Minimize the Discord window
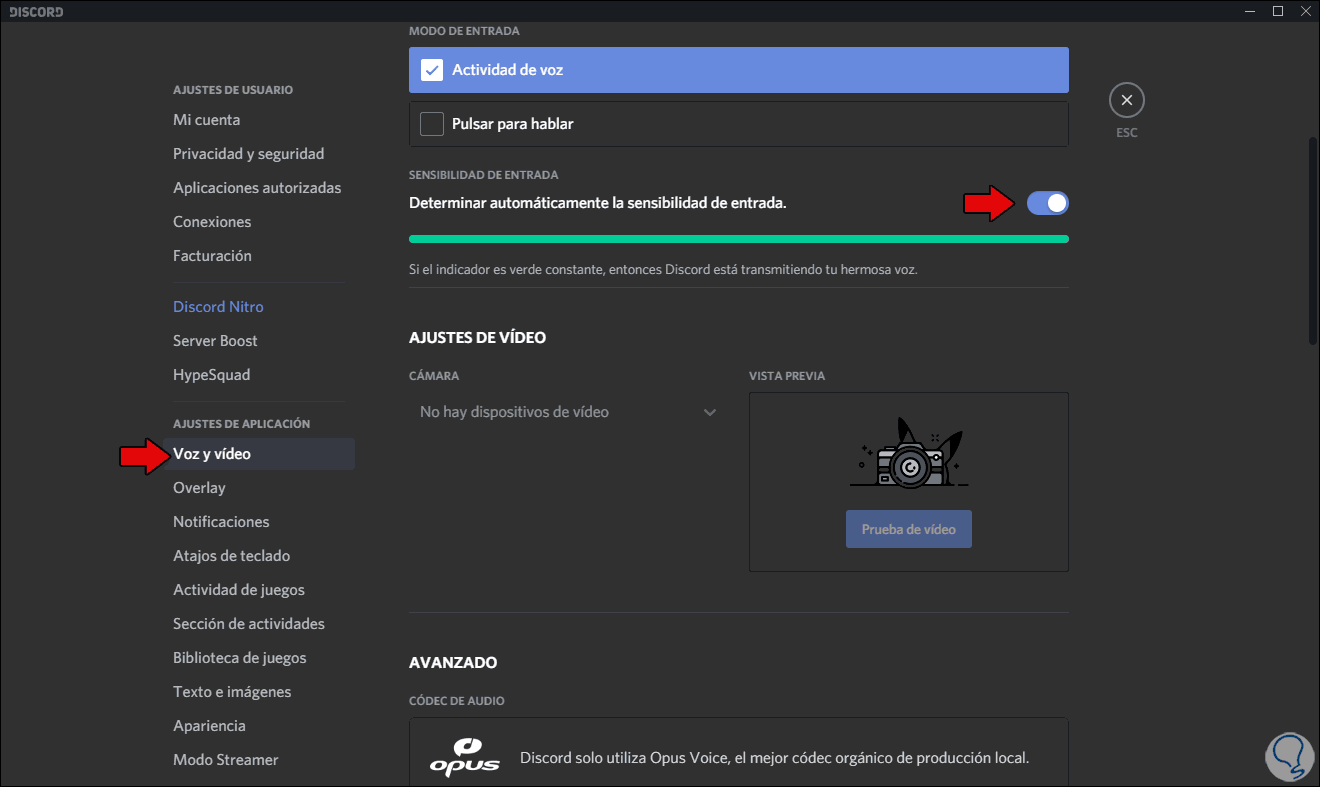Screen dimensions: 1320x787 click(x=1250, y=11)
